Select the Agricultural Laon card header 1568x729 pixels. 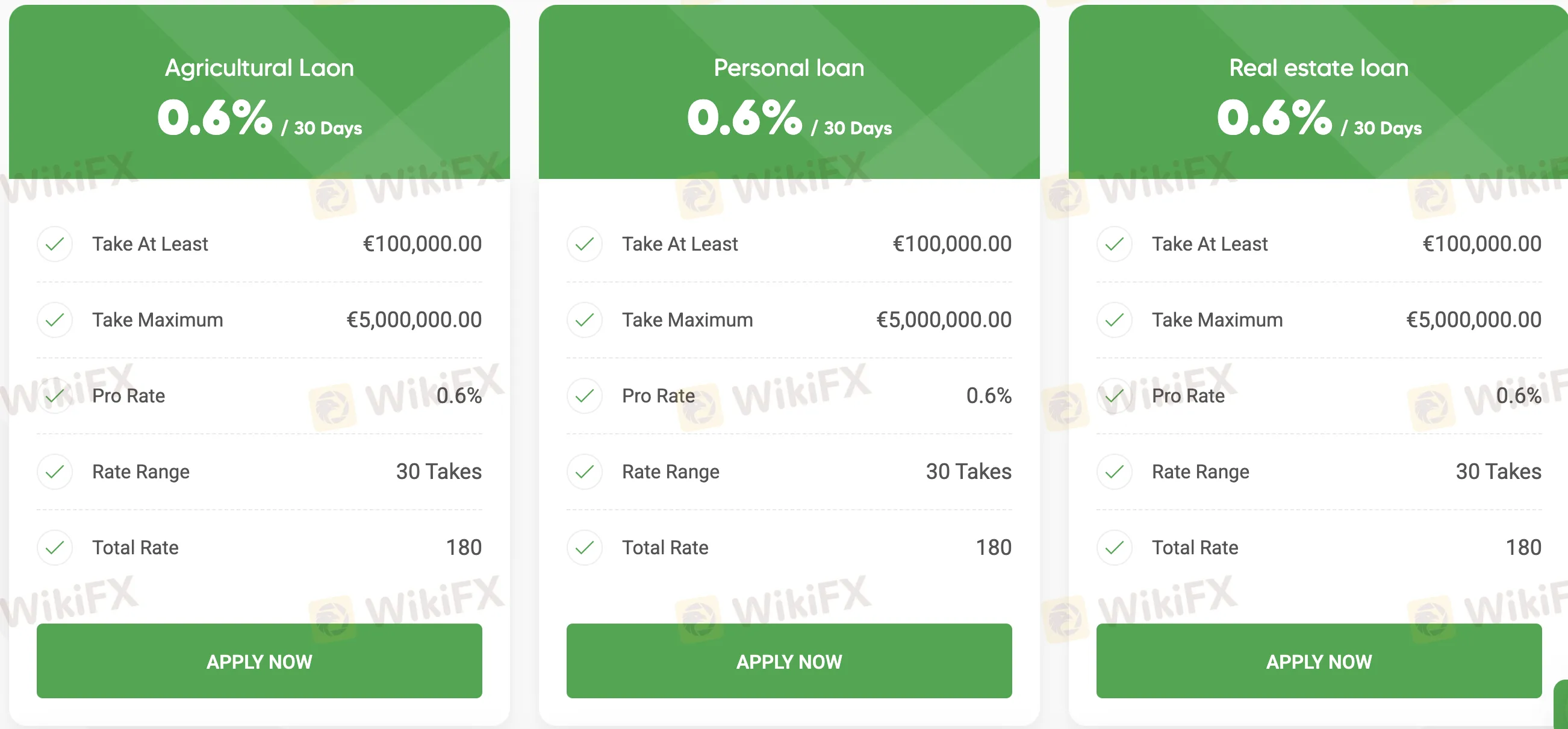pos(260,67)
